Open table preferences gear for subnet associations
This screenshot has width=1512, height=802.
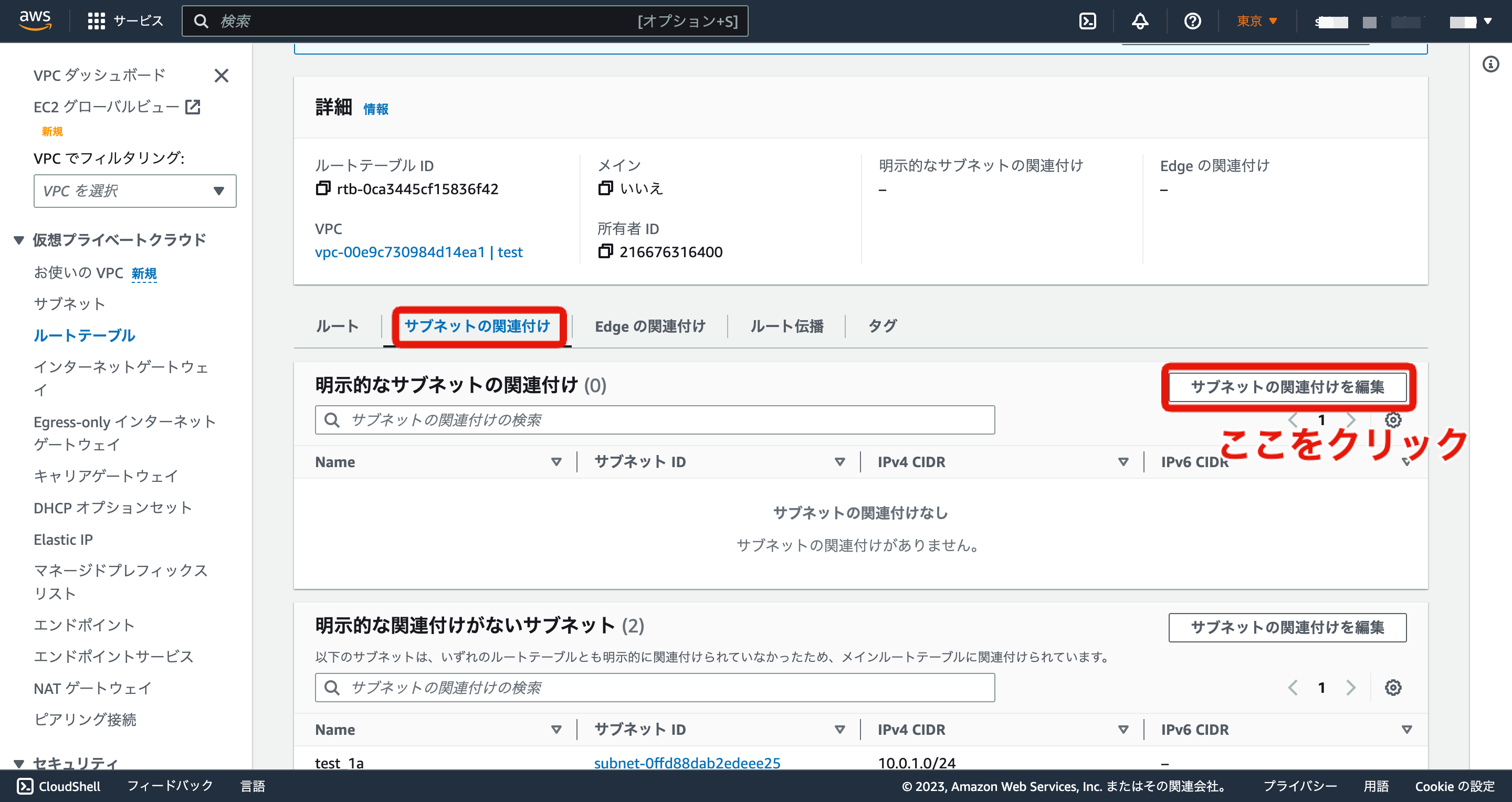[1393, 419]
